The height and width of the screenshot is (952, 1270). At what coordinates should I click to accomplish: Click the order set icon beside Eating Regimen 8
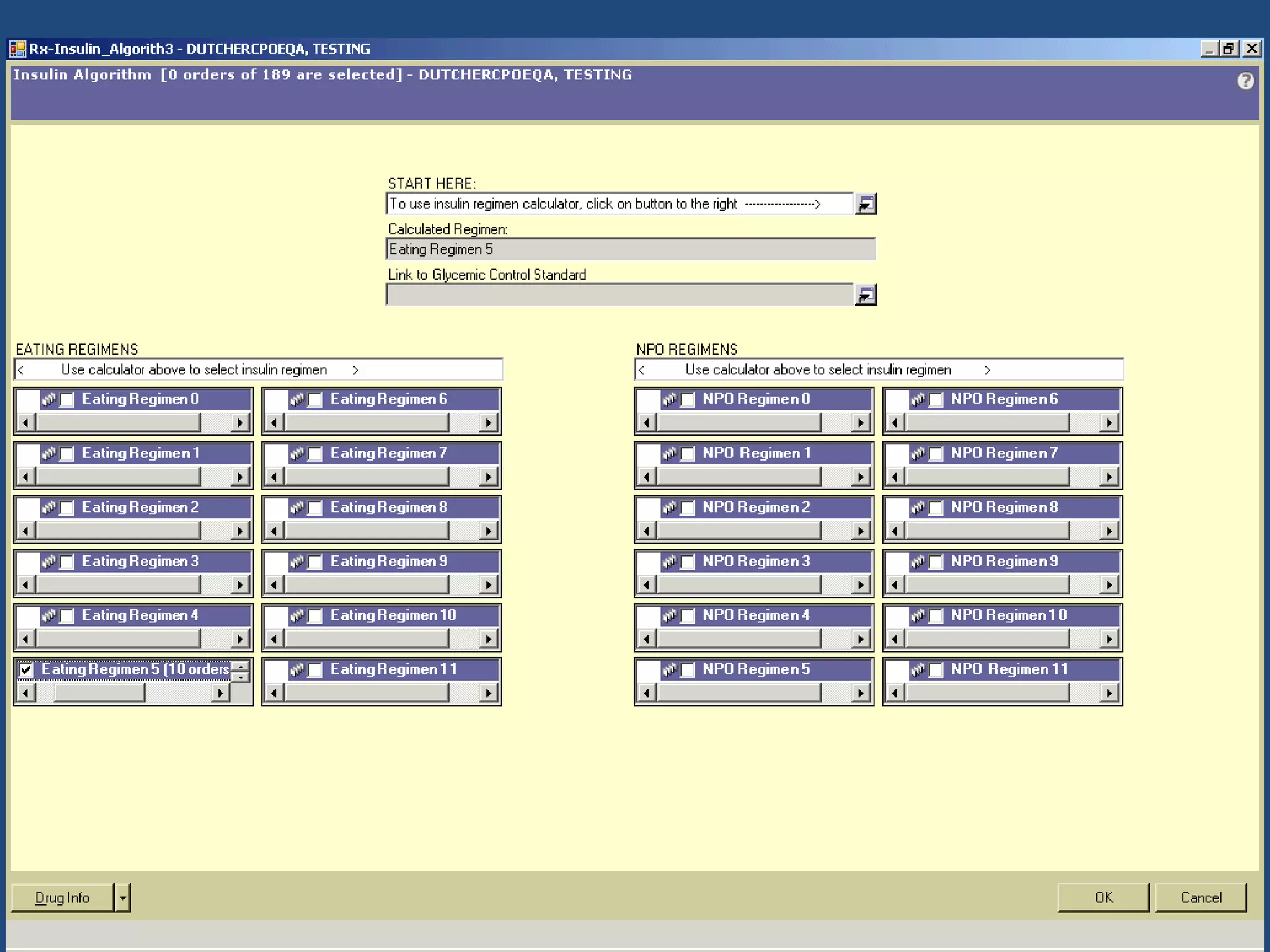297,508
